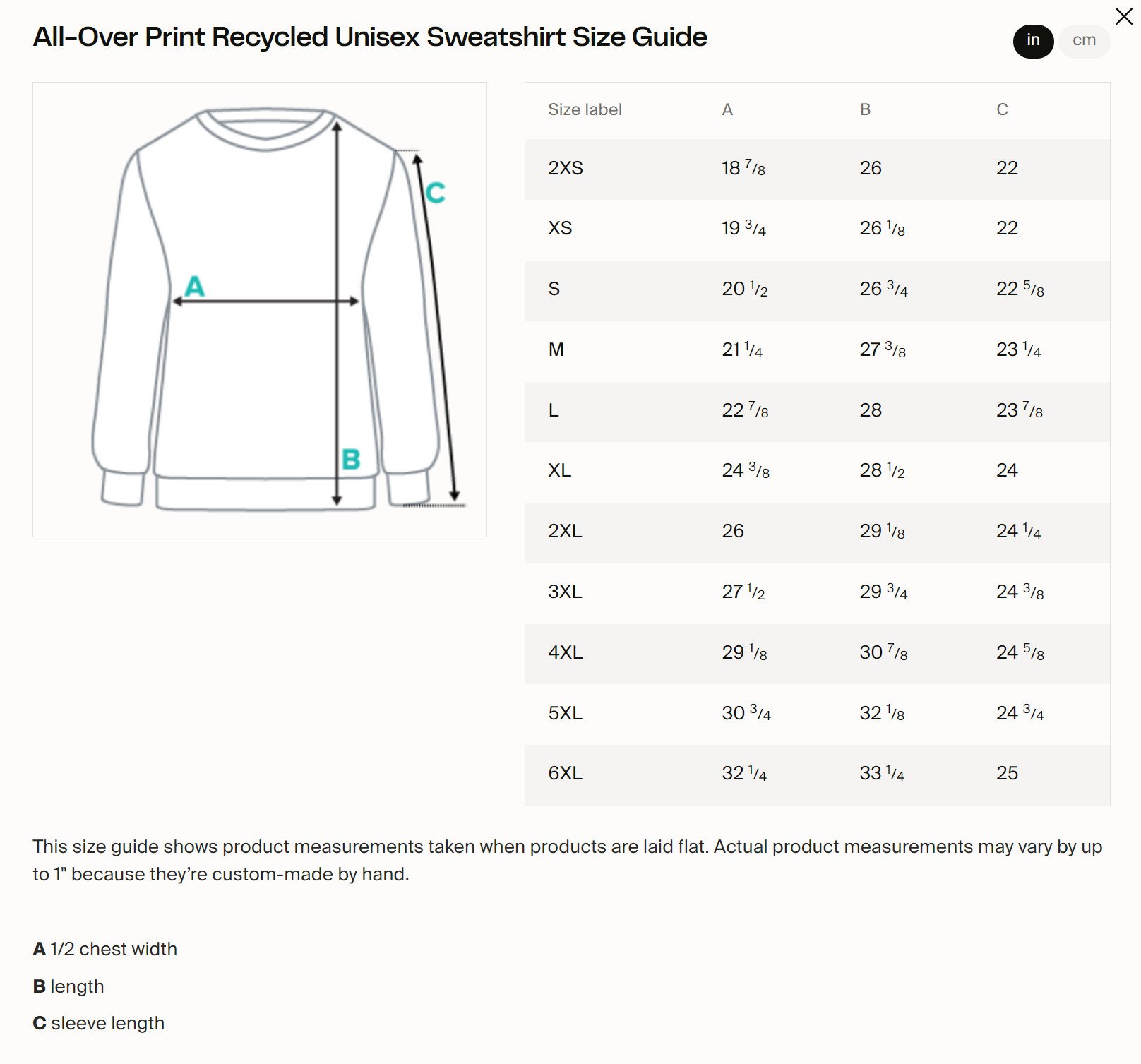Click the teal C sleeve label
Image resolution: width=1141 pixels, height=1064 pixels.
[435, 193]
